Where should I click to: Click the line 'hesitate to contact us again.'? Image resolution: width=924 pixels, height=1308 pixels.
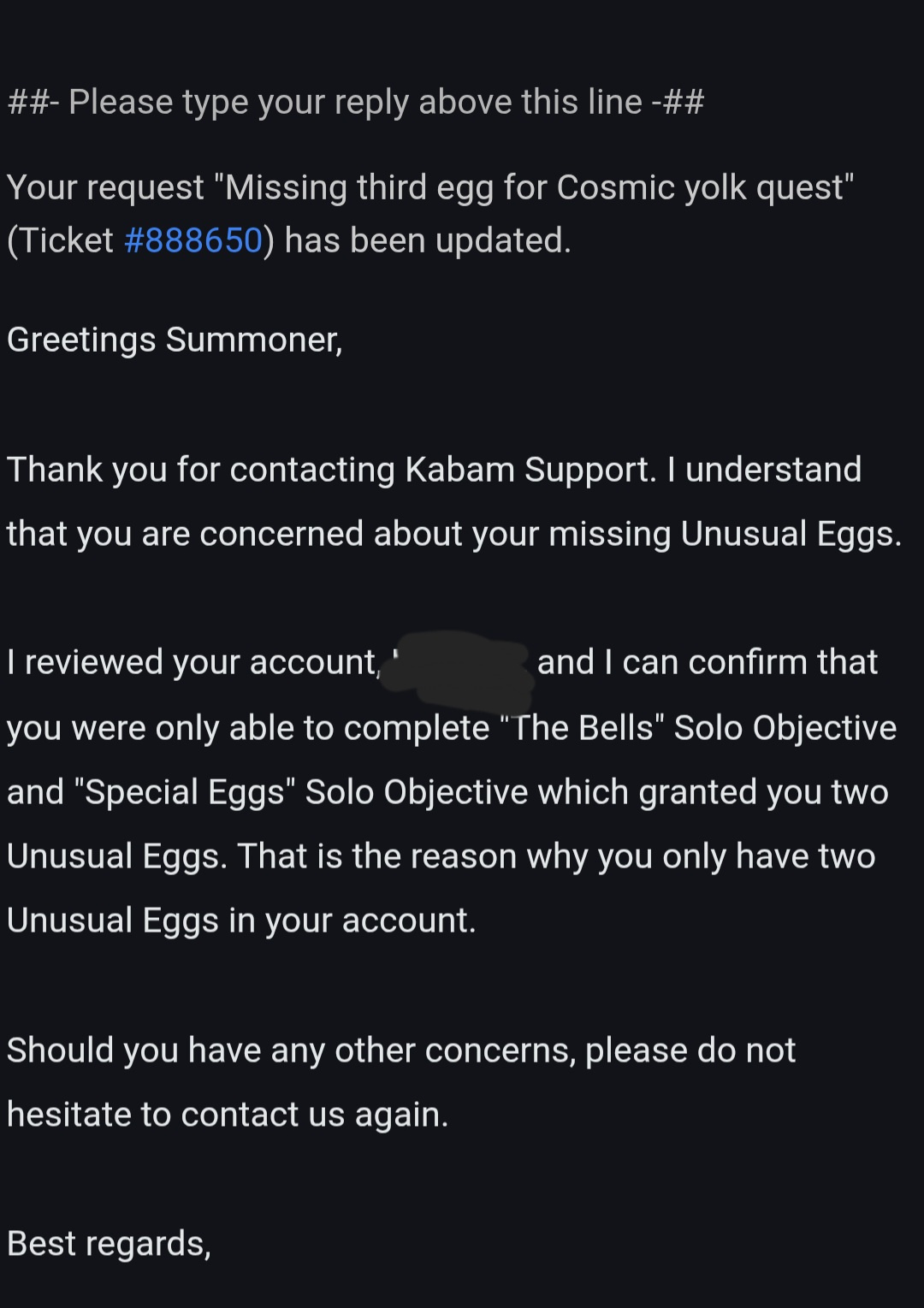pos(228,1115)
